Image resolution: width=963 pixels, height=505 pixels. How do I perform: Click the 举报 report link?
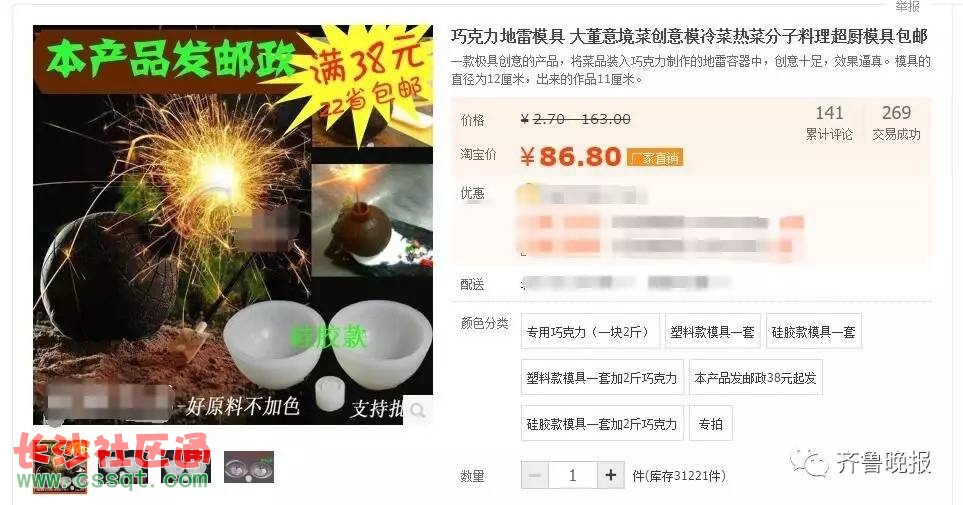coord(908,6)
